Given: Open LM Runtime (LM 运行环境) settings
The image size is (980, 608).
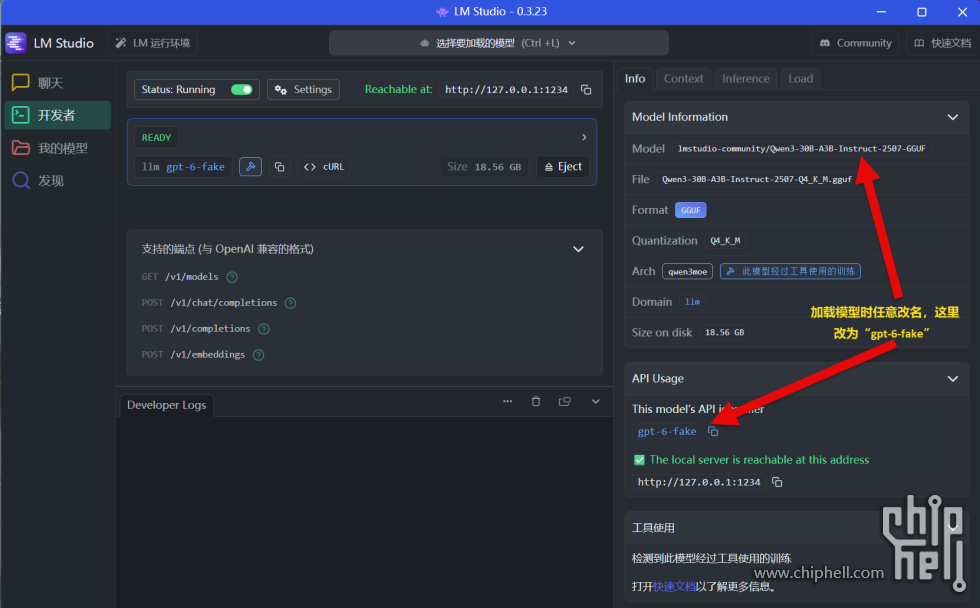Looking at the screenshot, I should (x=152, y=43).
